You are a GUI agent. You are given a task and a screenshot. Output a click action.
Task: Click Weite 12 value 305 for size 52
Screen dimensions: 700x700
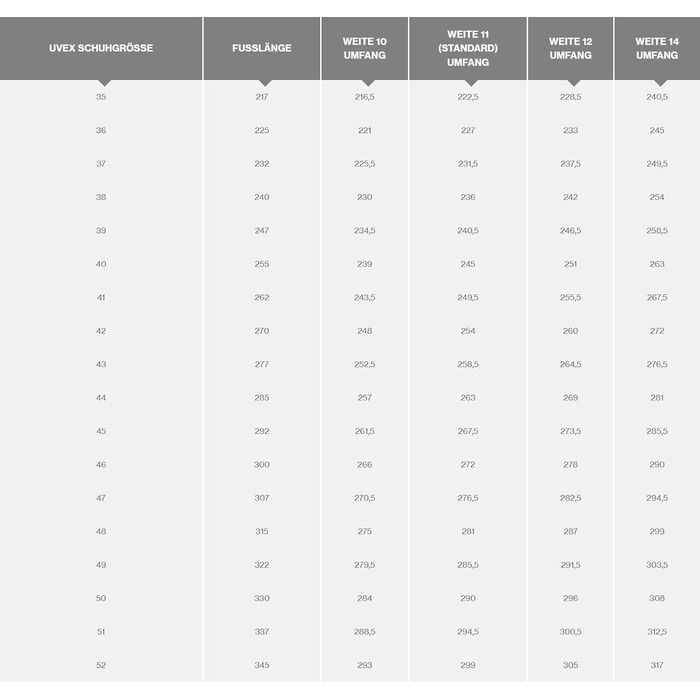click(x=570, y=665)
